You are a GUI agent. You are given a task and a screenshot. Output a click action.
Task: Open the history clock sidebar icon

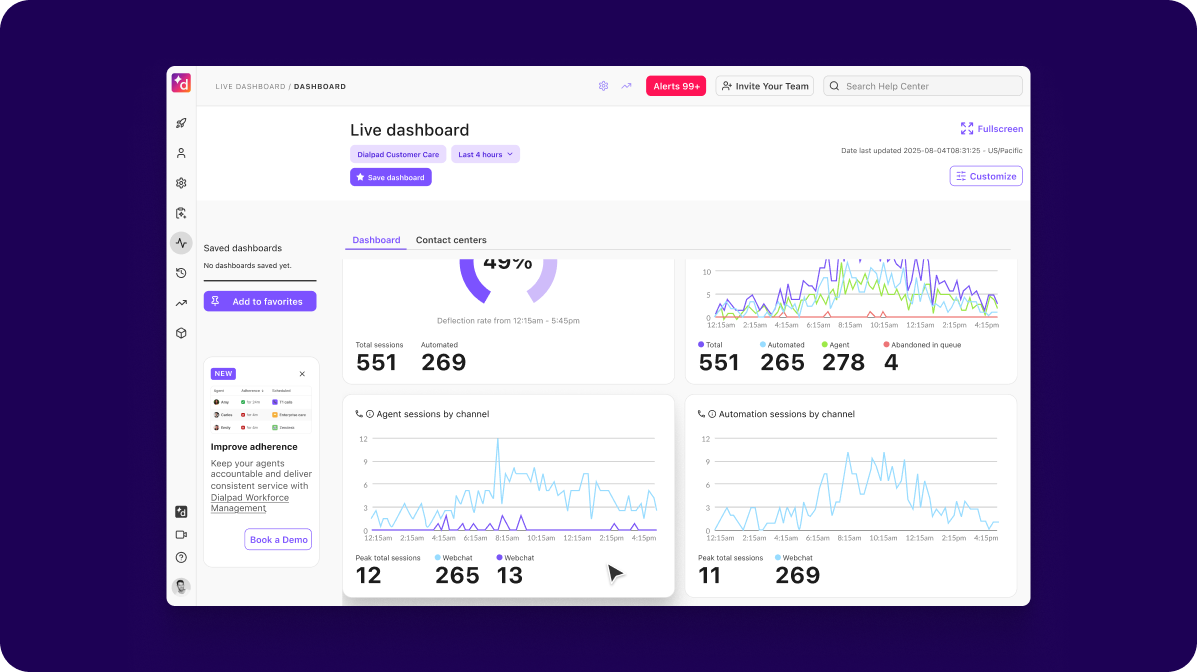coord(181,273)
